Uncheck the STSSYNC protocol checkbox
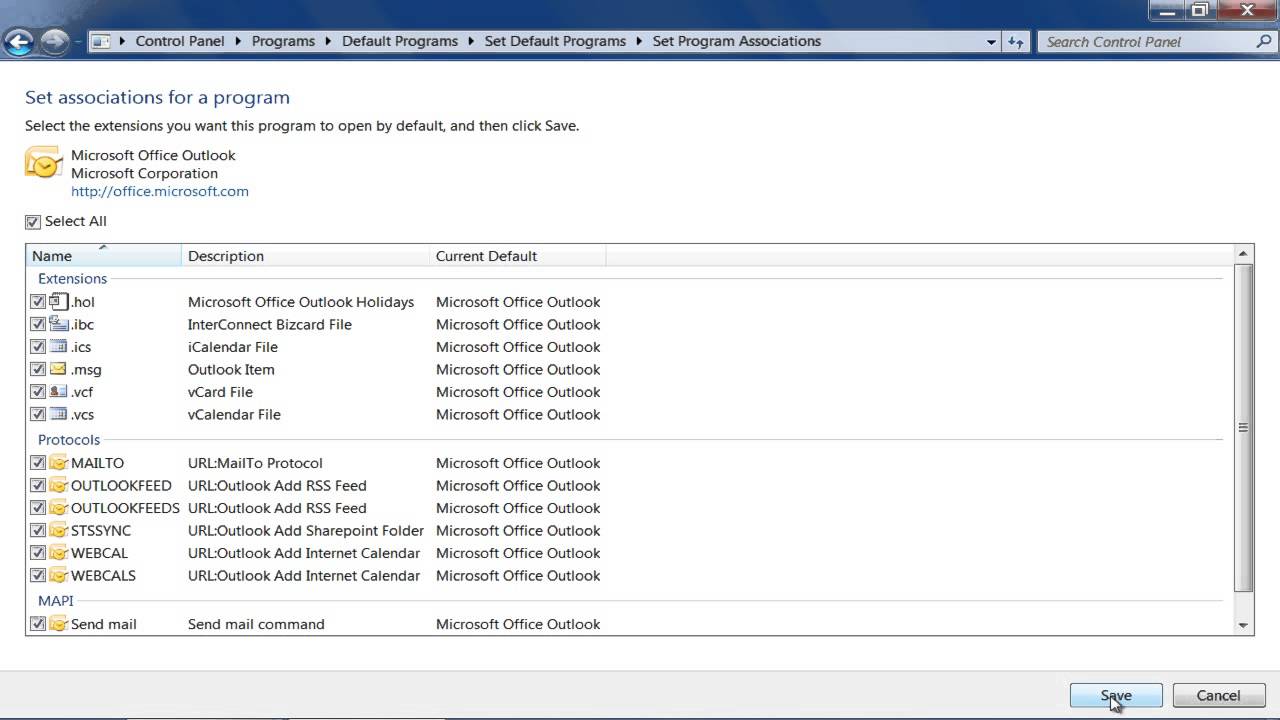This screenshot has width=1280, height=720. point(37,531)
